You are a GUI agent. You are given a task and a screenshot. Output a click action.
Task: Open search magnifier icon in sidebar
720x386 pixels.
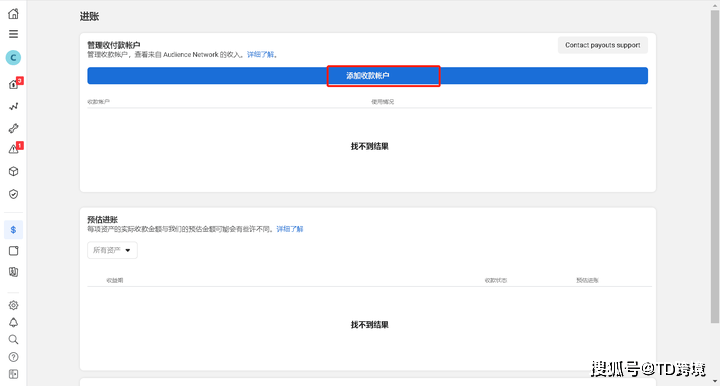[13, 339]
